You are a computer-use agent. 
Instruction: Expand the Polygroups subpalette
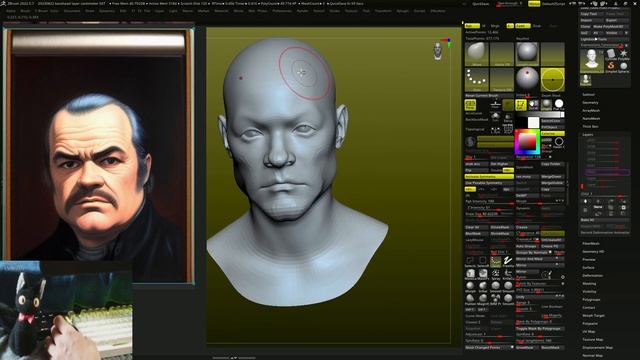(591, 300)
